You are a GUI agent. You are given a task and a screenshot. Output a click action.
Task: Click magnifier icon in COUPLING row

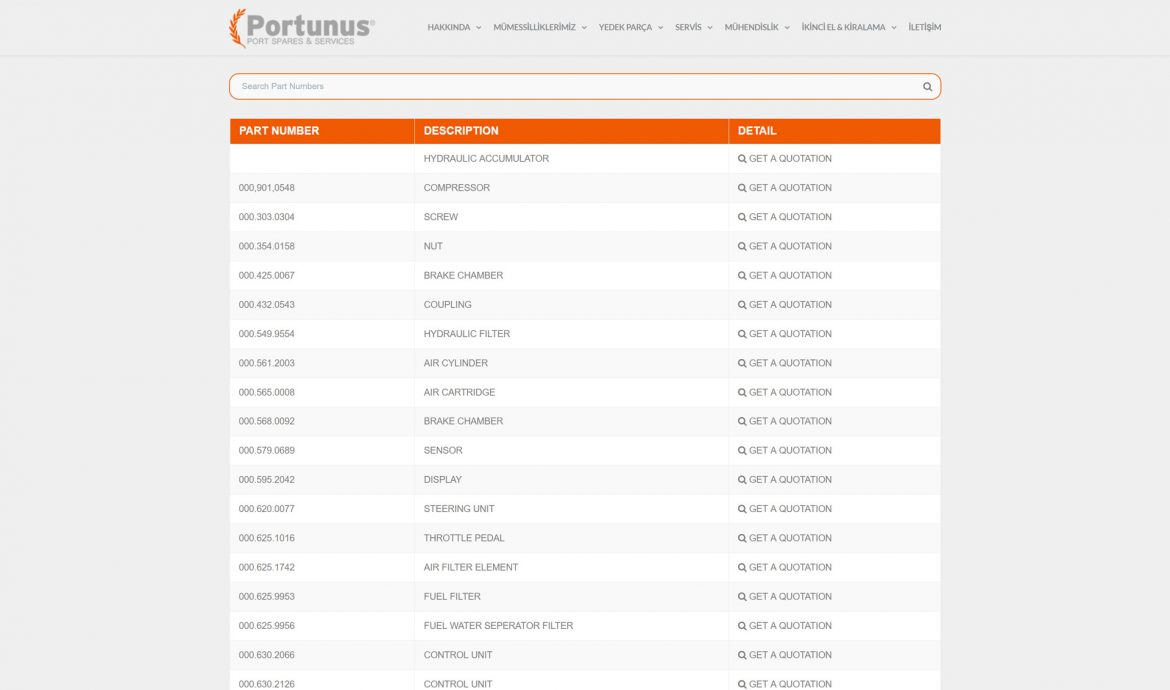[x=742, y=305]
